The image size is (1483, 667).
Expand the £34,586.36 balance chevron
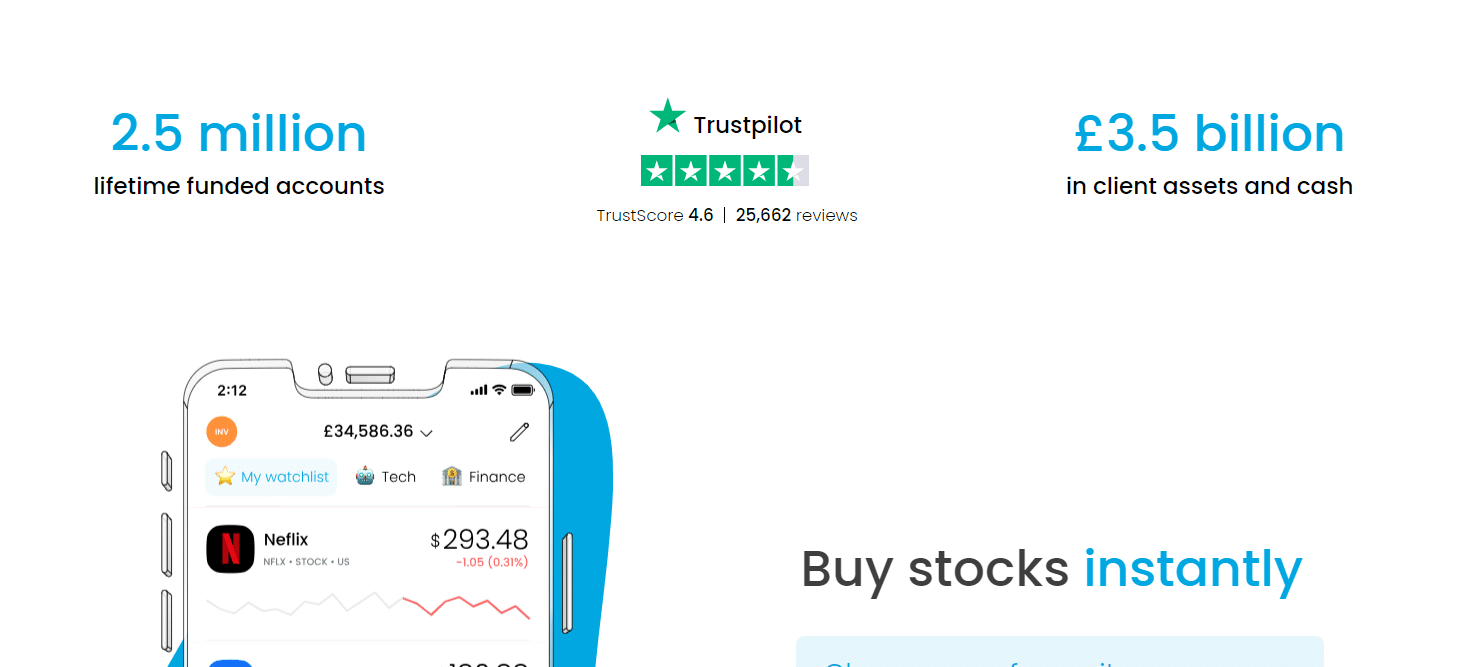click(426, 433)
